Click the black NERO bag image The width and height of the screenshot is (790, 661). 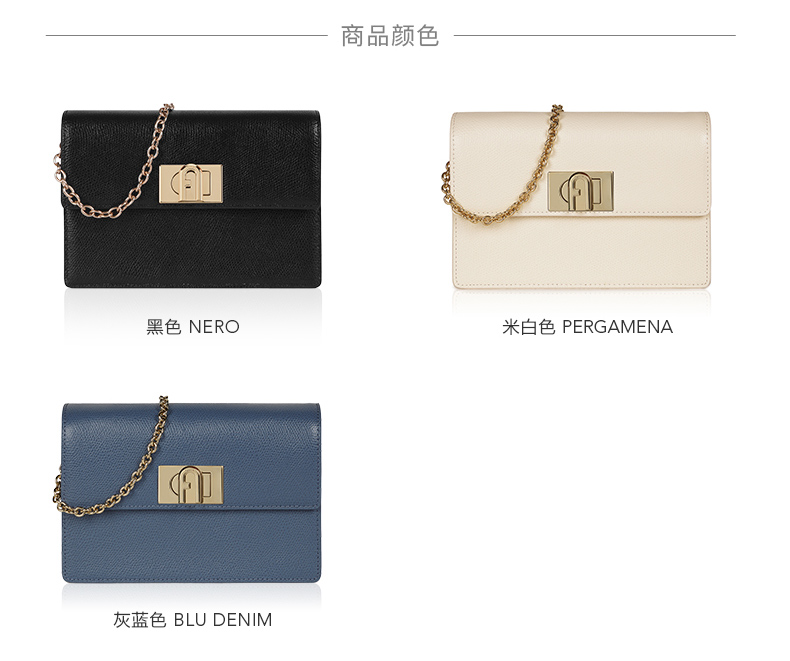coord(187,196)
